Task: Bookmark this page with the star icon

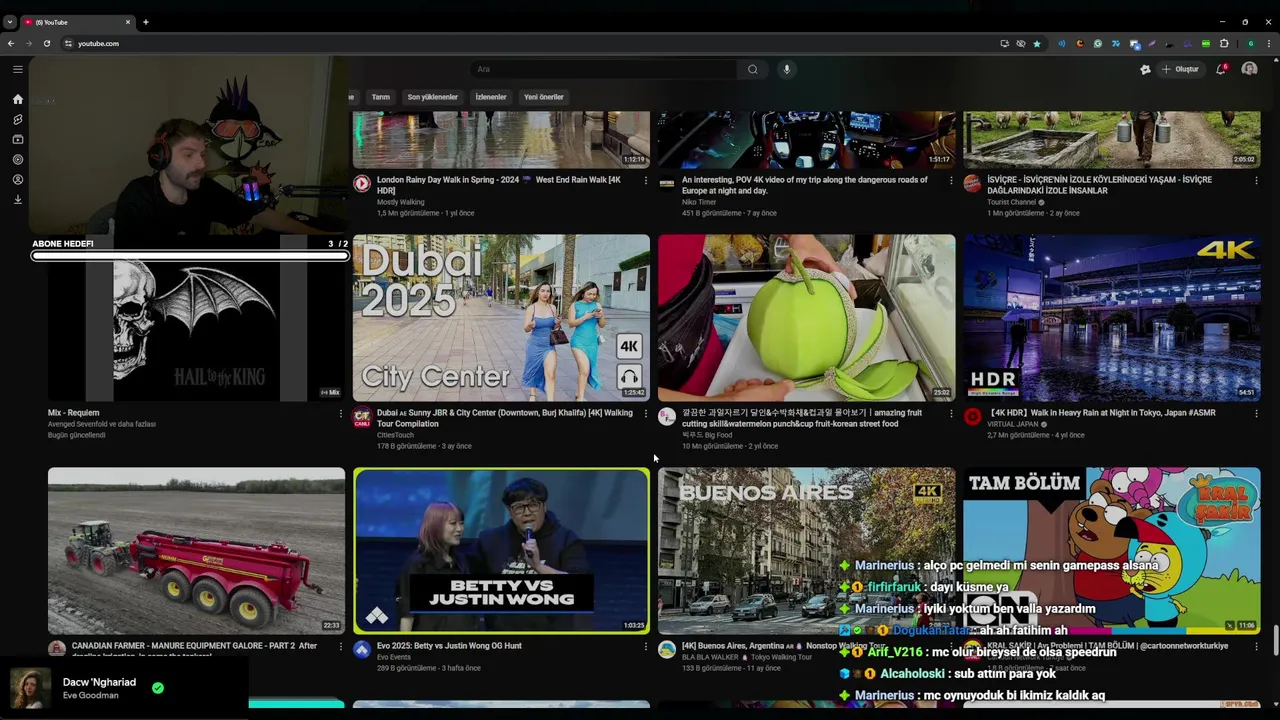Action: click(1037, 43)
